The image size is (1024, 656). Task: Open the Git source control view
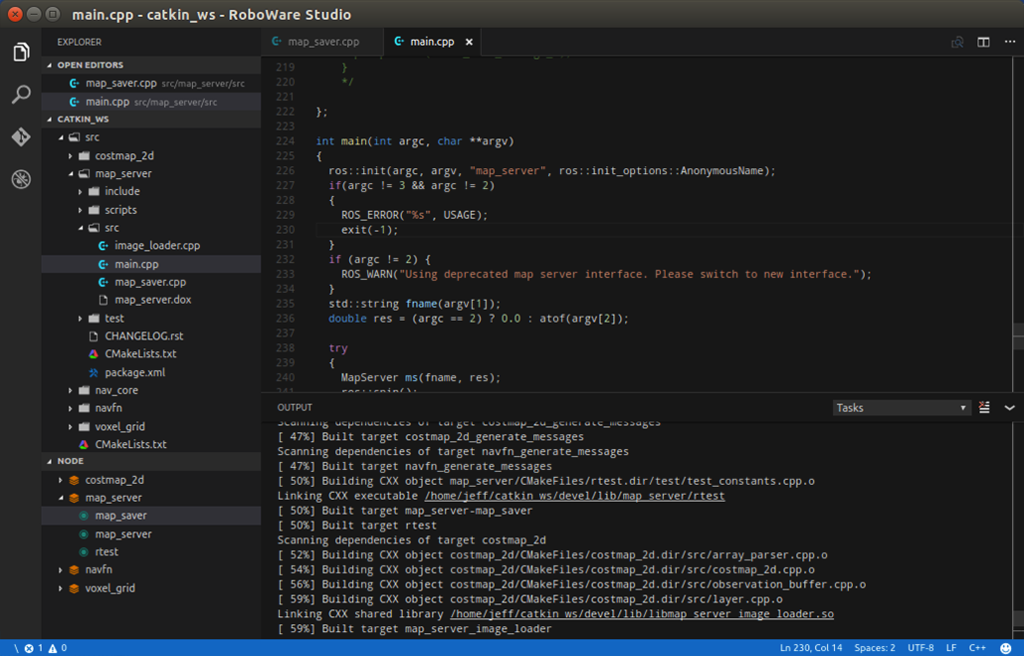click(x=21, y=137)
